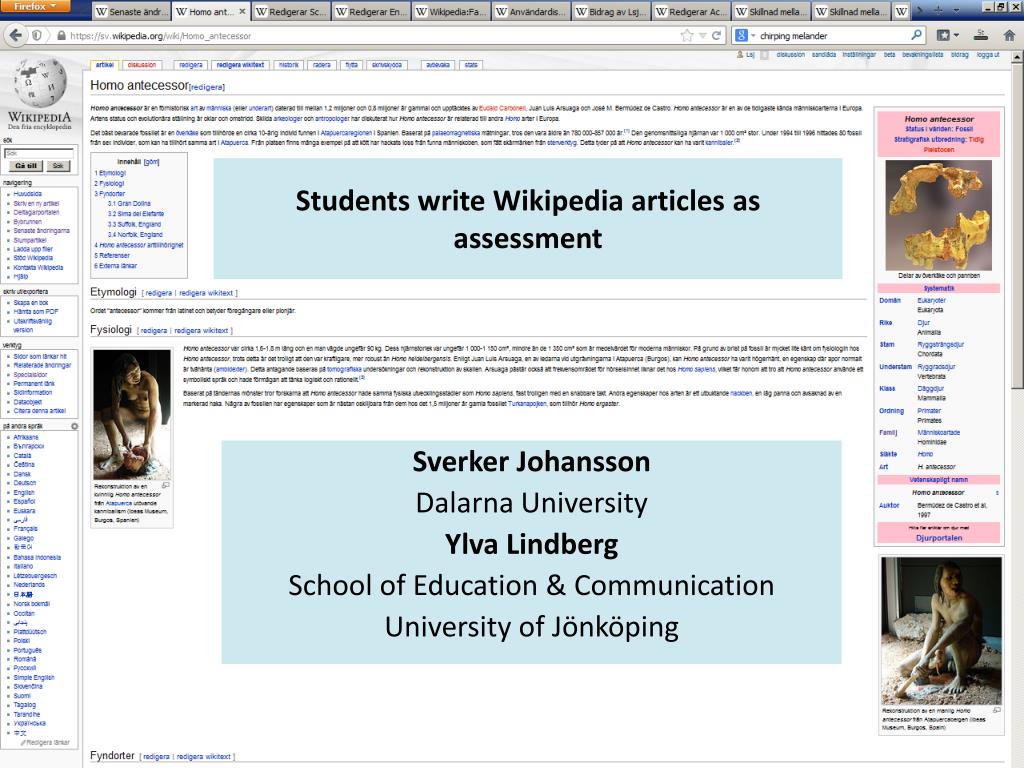
Task: Open the Firefox menu dropdown
Action: coord(37,7)
